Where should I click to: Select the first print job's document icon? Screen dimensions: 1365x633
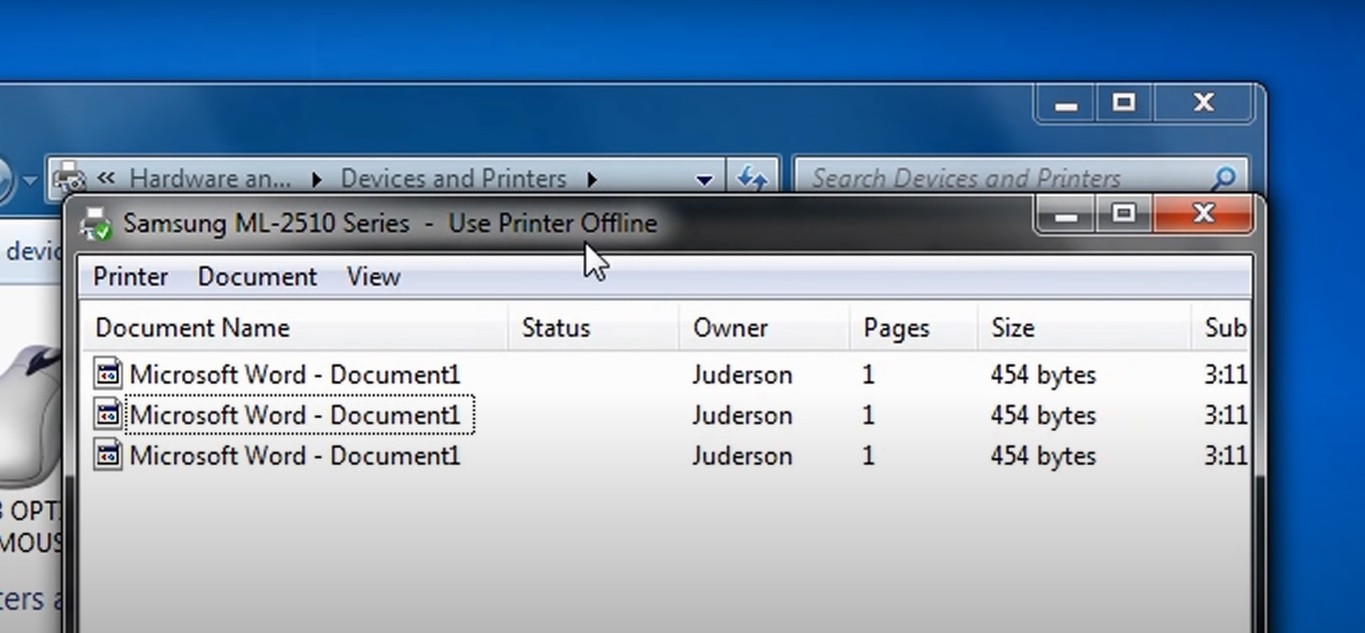pyautogui.click(x=108, y=374)
